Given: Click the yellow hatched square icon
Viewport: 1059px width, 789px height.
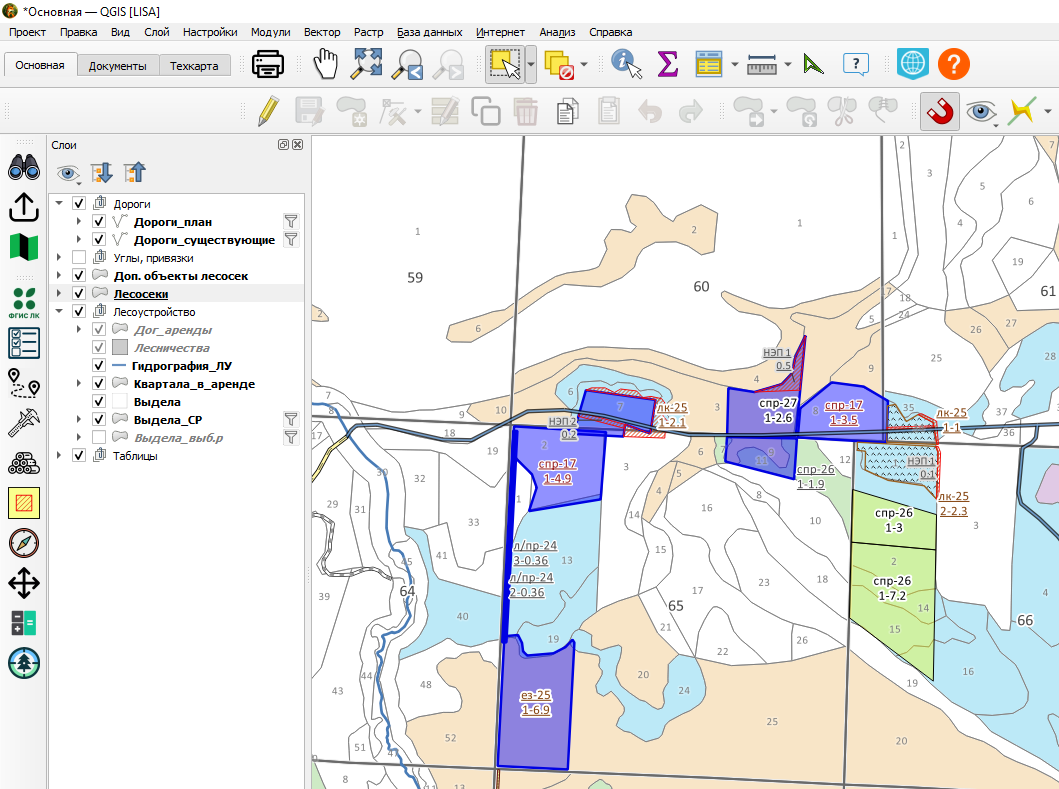Looking at the screenshot, I should coord(24,503).
